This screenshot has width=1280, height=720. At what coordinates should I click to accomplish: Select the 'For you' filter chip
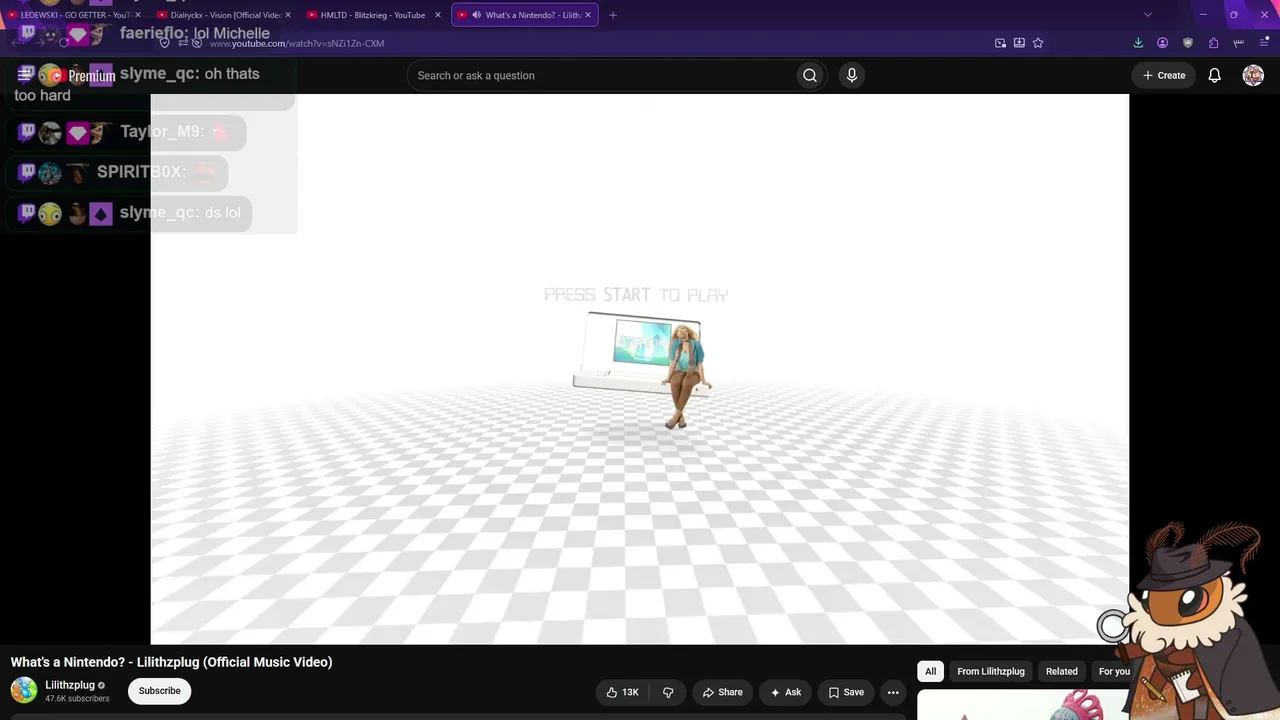pyautogui.click(x=1114, y=671)
